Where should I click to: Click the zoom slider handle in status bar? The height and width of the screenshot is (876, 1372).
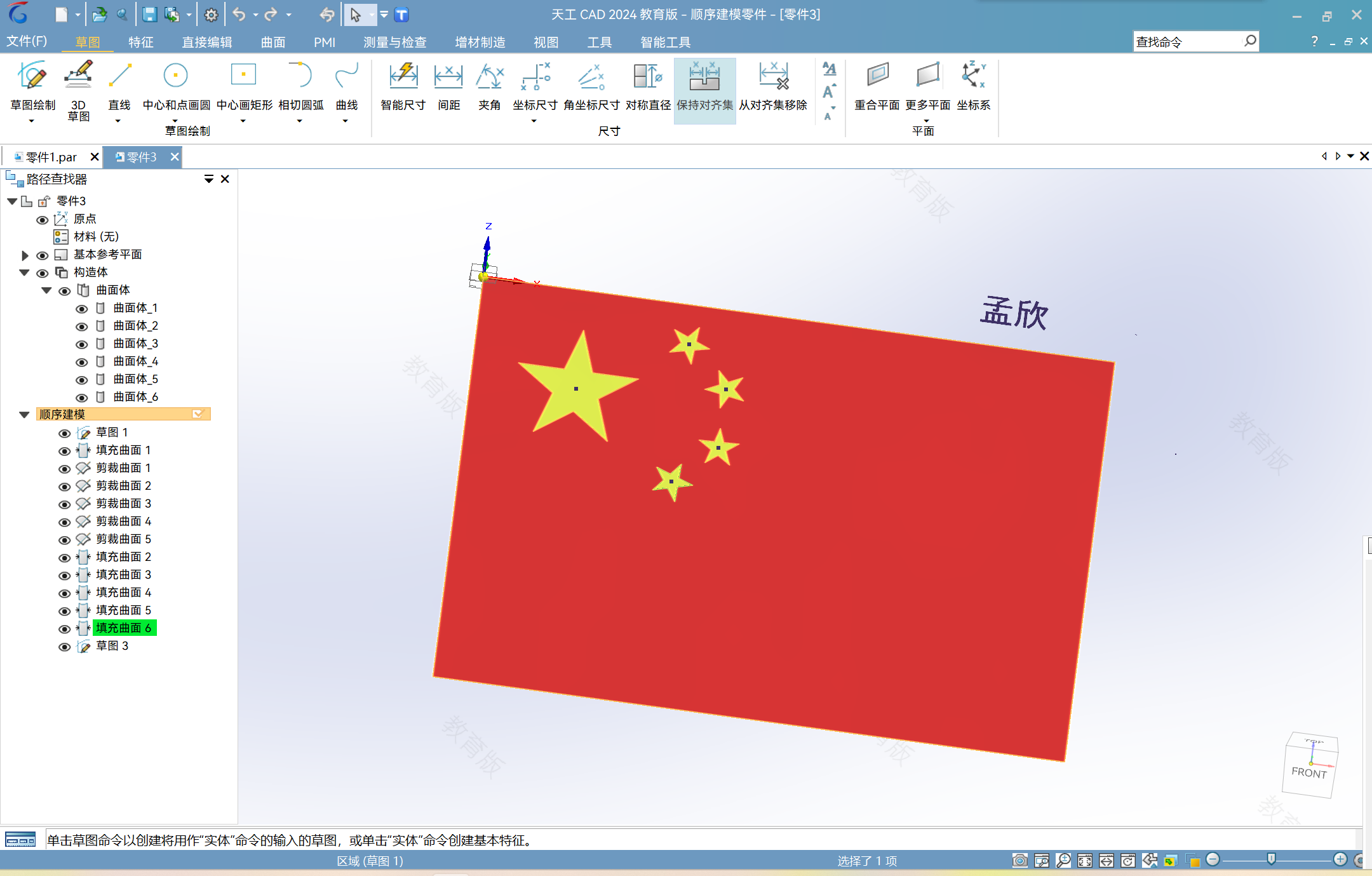[1271, 859]
